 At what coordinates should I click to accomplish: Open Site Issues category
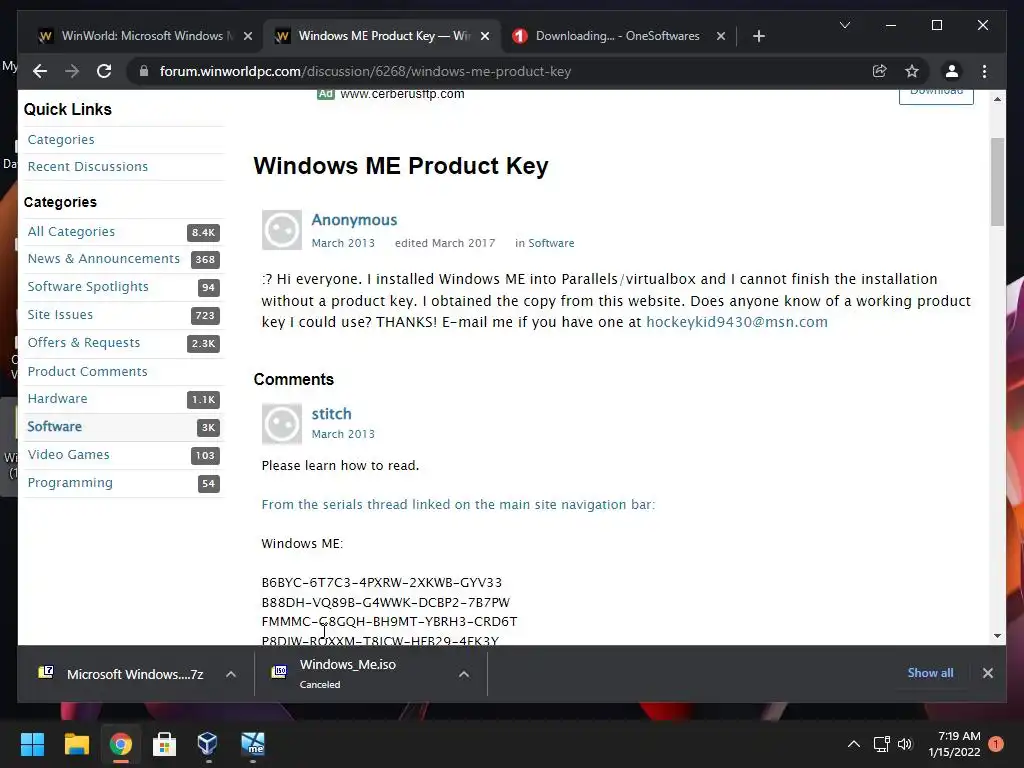coord(60,315)
